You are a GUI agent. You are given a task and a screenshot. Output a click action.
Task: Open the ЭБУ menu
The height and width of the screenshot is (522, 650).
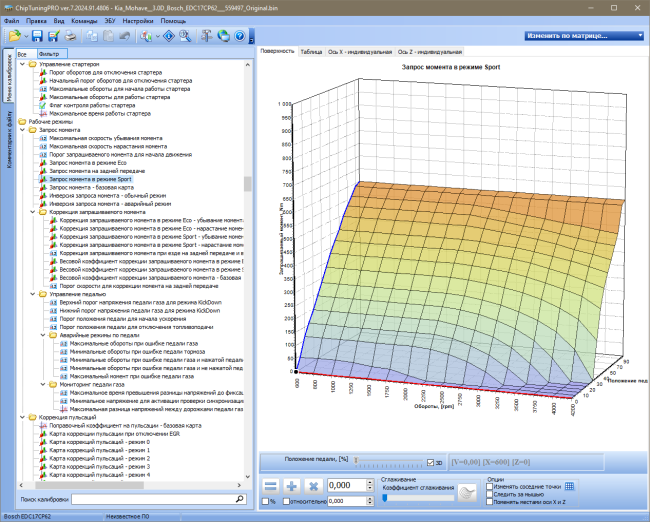(x=110, y=21)
